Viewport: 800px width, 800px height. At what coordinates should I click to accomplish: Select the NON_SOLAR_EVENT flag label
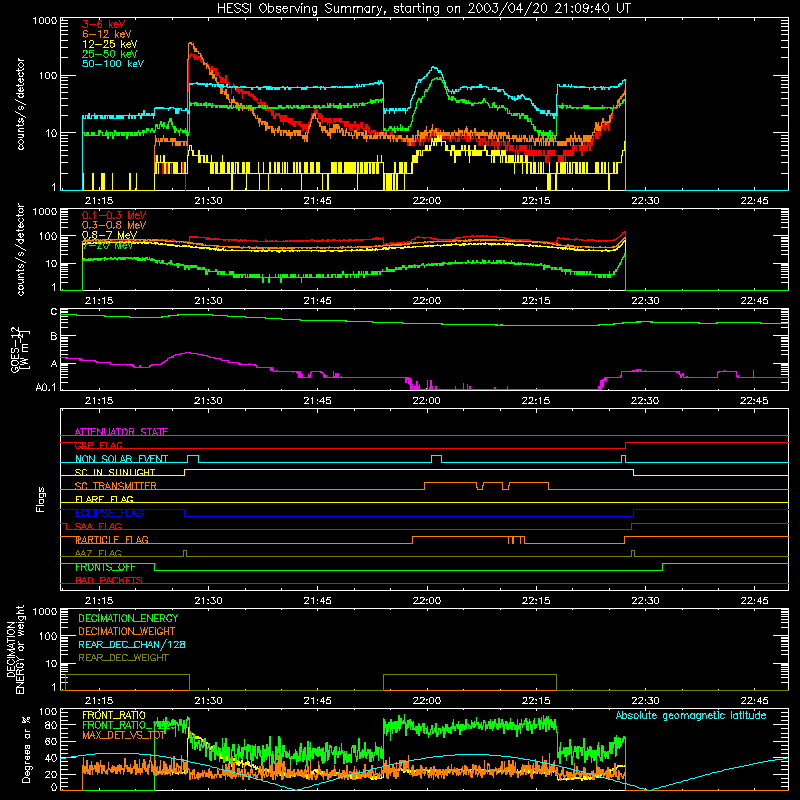[121, 459]
